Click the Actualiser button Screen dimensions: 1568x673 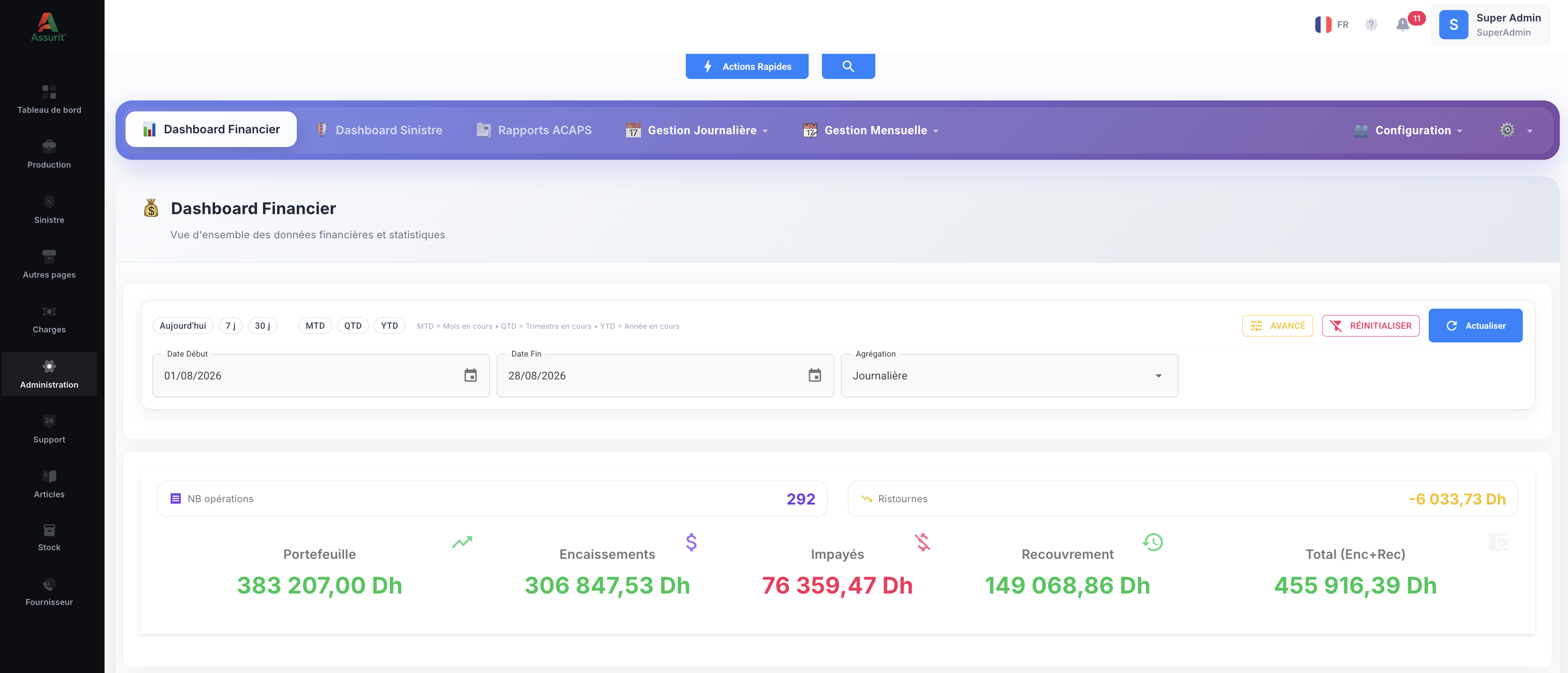coord(1475,326)
